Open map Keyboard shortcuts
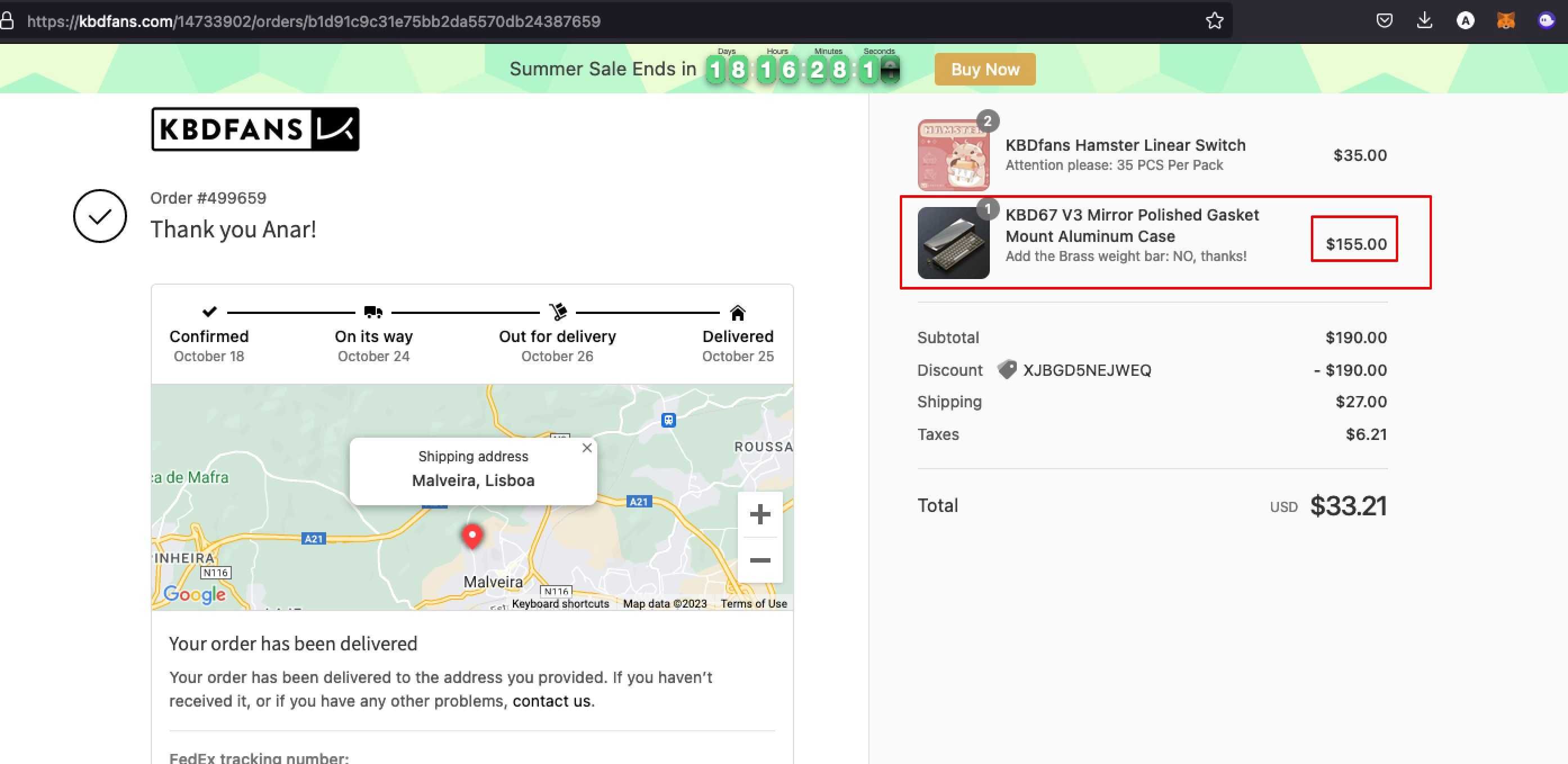Screen dimensions: 1568x764 [x=560, y=603]
